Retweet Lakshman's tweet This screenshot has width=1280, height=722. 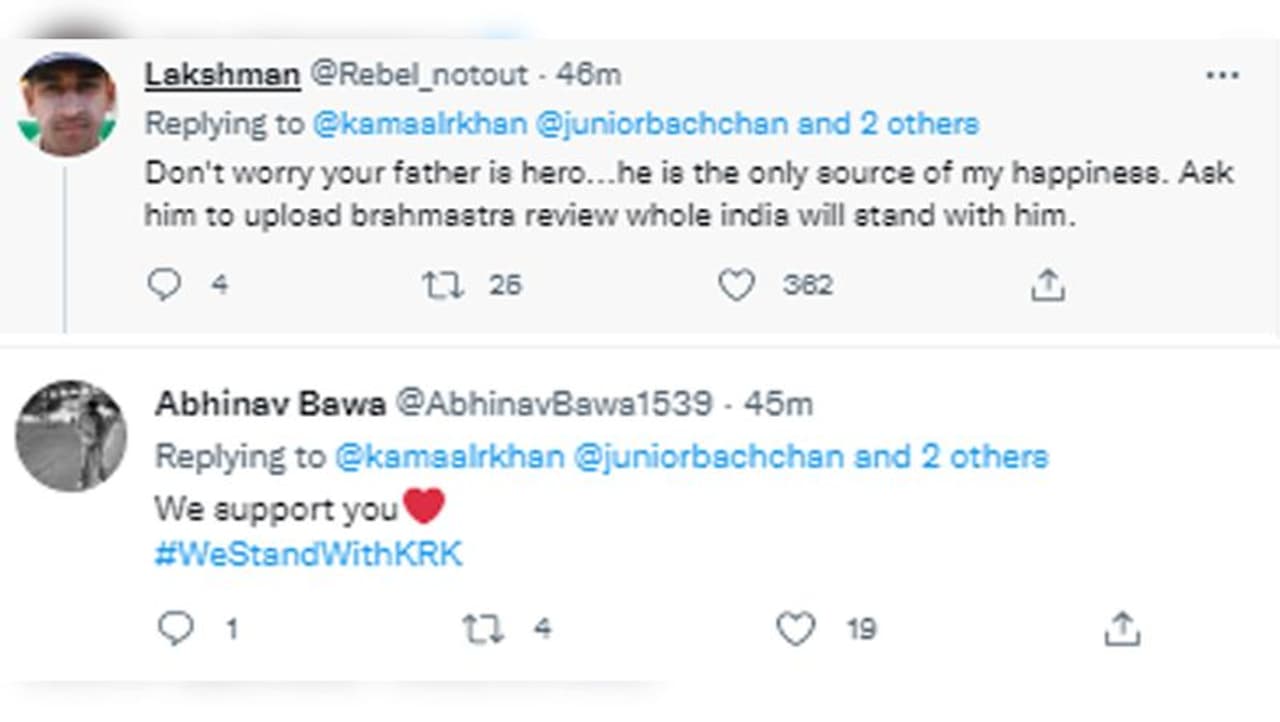[x=443, y=286]
